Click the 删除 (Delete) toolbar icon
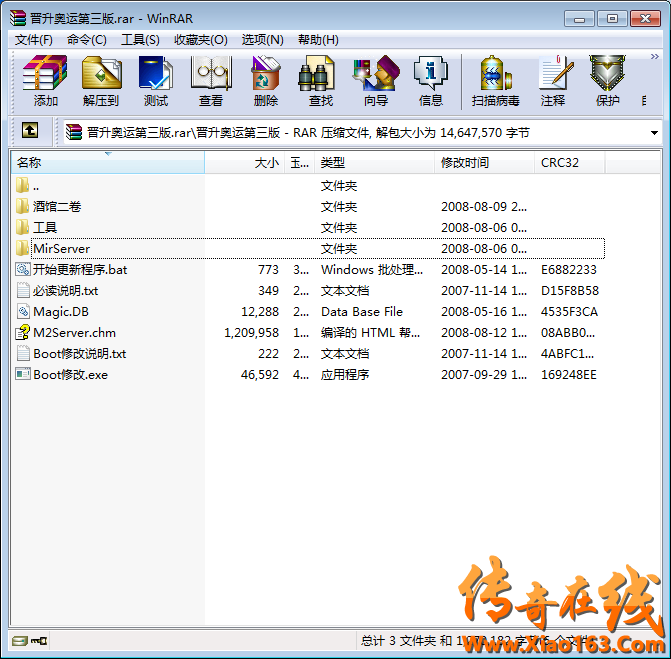The height and width of the screenshot is (659, 671). pyautogui.click(x=266, y=81)
